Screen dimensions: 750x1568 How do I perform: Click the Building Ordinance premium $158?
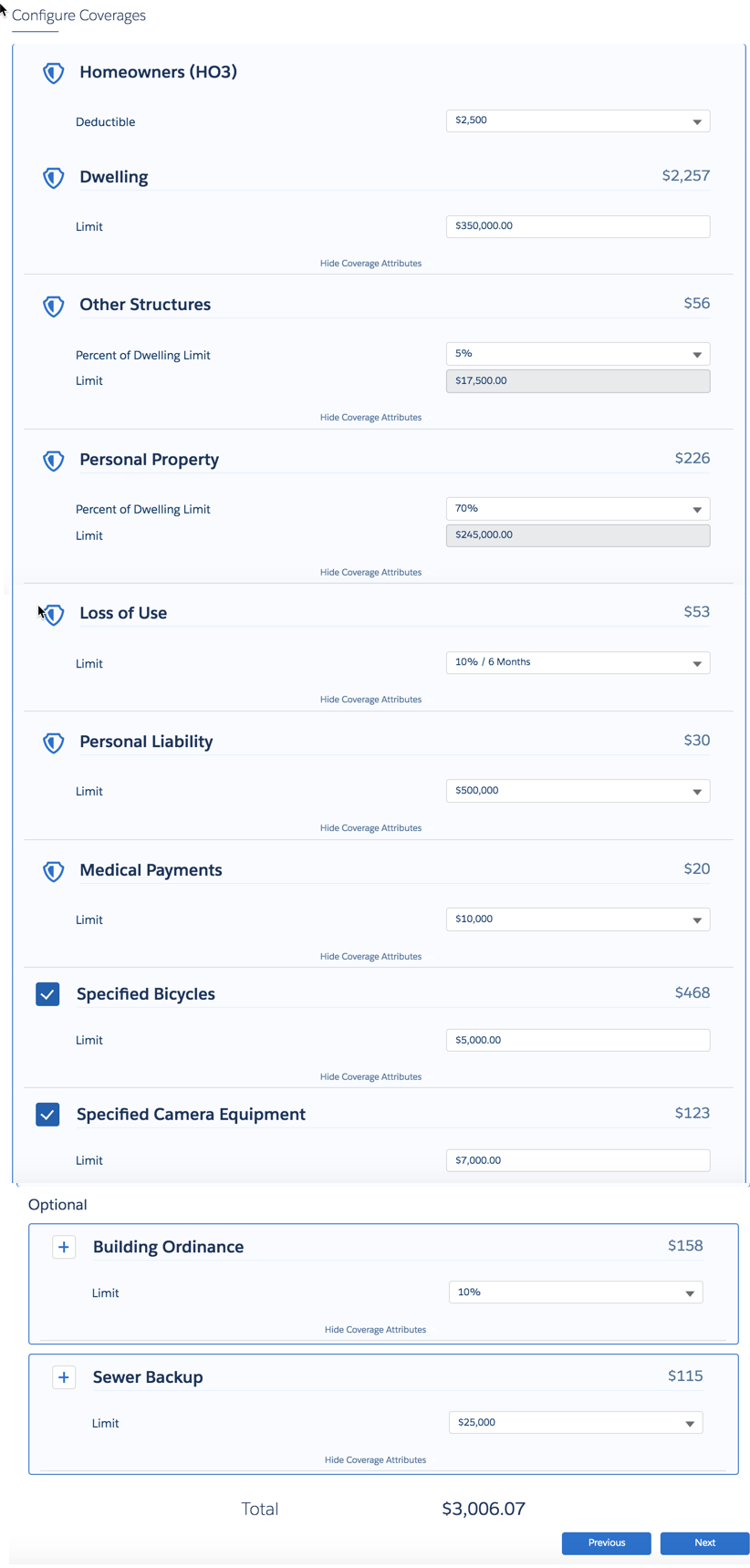point(685,1246)
